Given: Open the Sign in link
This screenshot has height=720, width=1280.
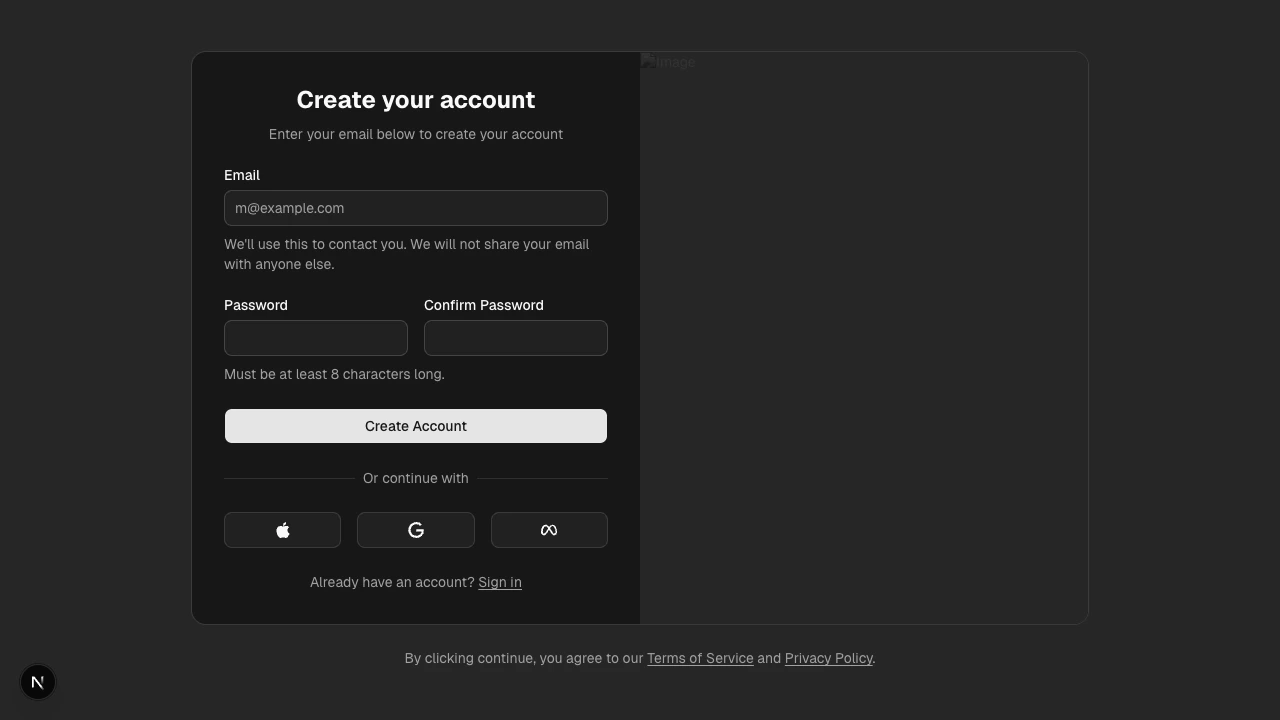Looking at the screenshot, I should tap(499, 582).
